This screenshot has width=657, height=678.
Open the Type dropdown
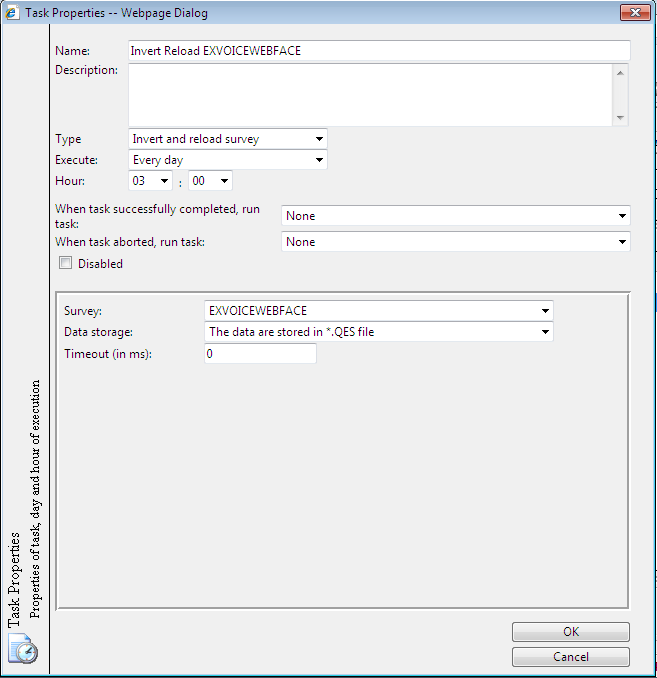click(x=228, y=139)
